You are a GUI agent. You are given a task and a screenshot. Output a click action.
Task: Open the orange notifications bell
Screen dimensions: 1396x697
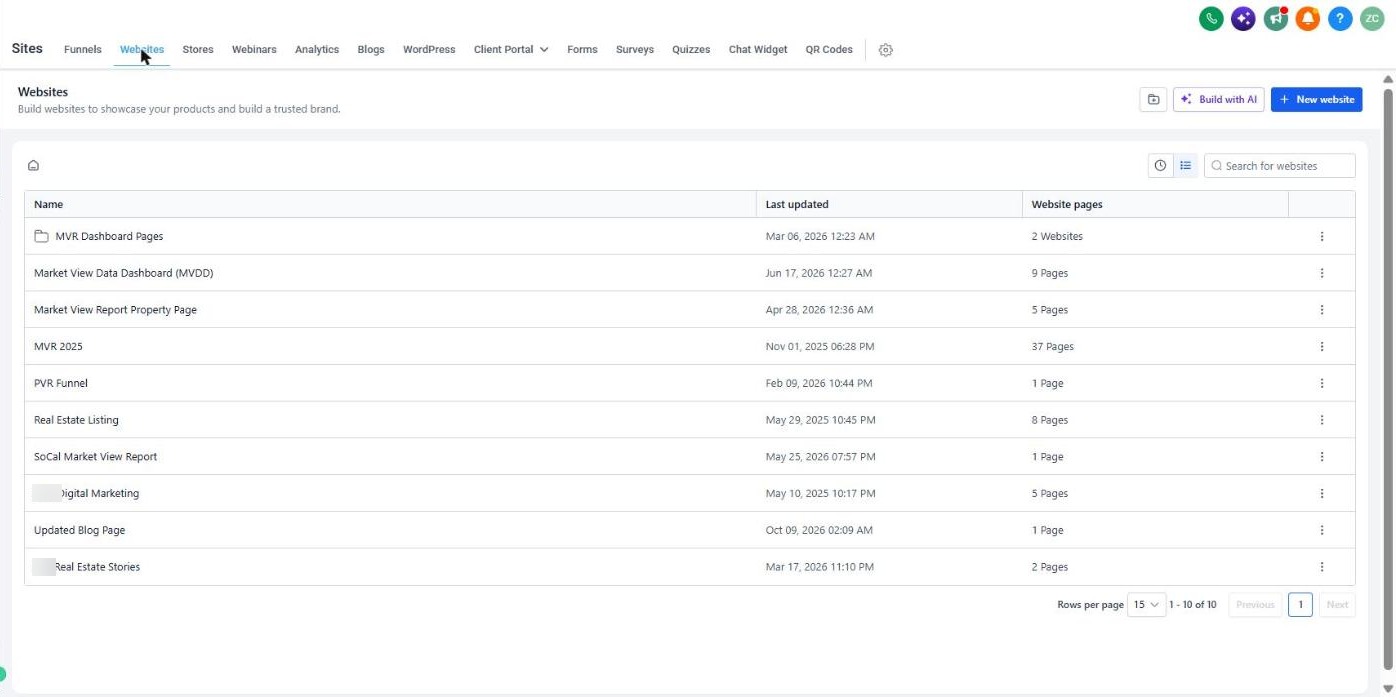tap(1308, 18)
